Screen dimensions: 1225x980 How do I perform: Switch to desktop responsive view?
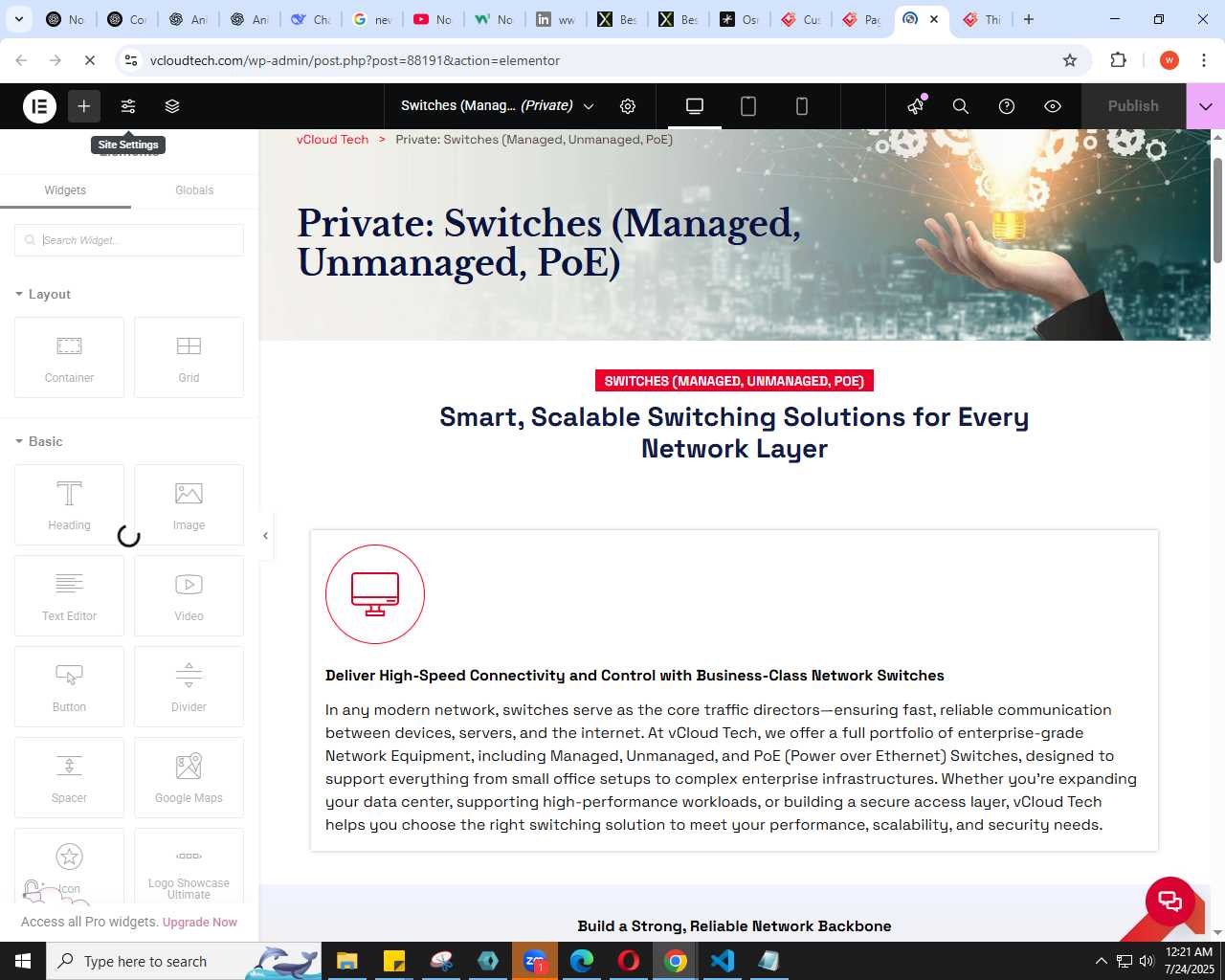695,106
